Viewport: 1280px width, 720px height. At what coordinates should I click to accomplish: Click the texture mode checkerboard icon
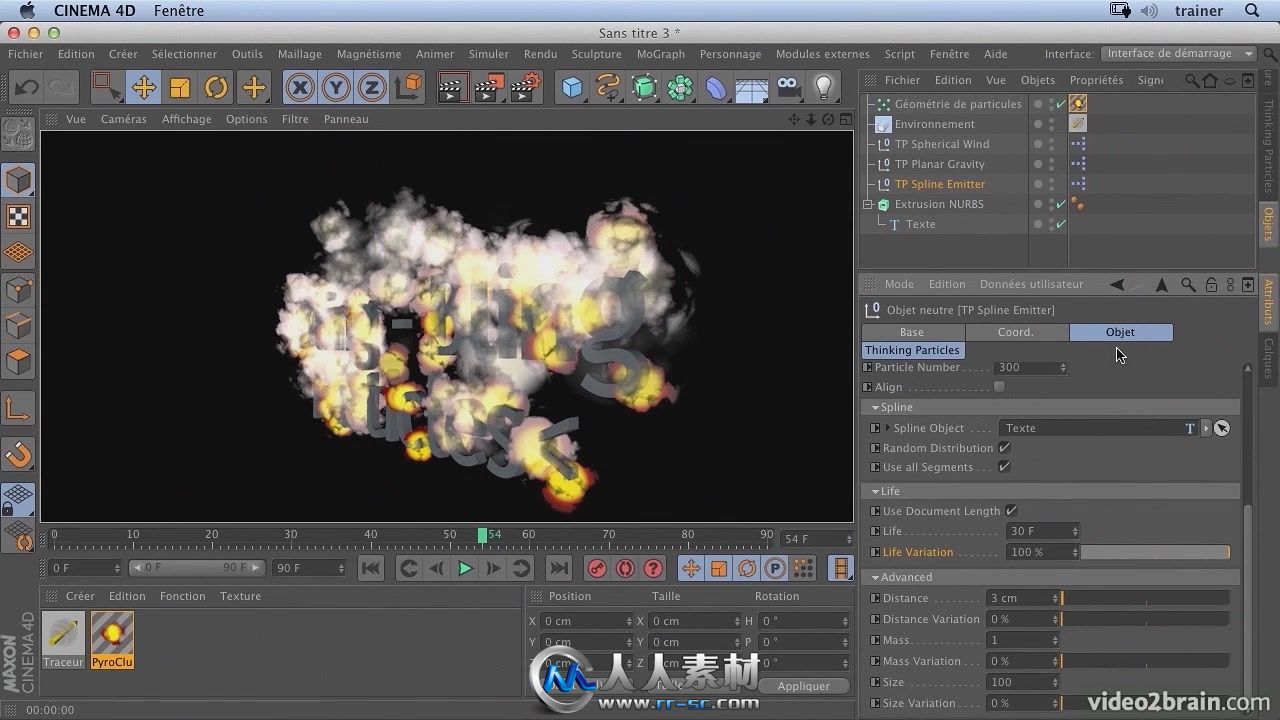[18, 217]
